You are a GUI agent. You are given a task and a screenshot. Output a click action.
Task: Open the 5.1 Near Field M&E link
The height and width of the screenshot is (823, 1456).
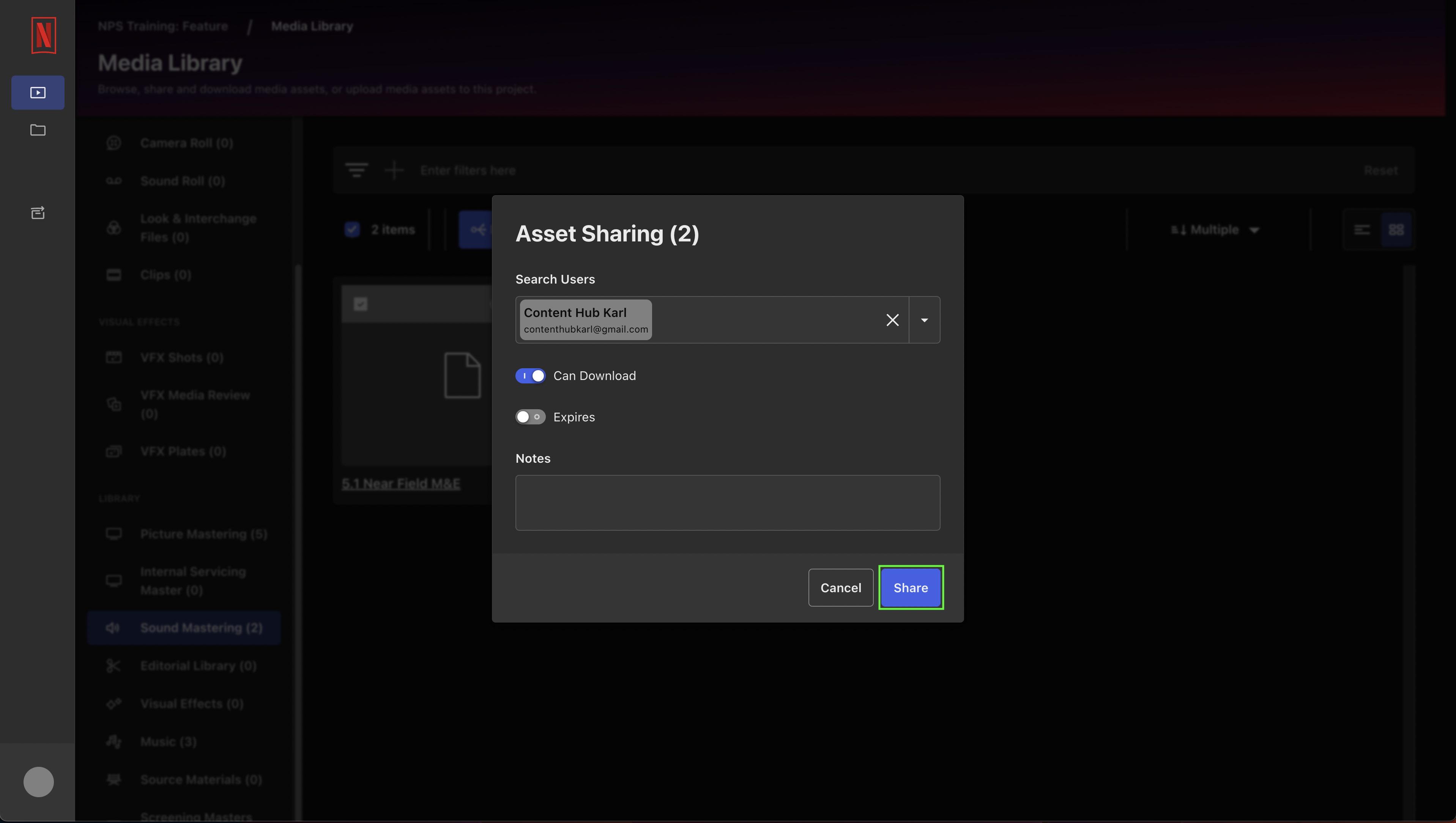[401, 484]
